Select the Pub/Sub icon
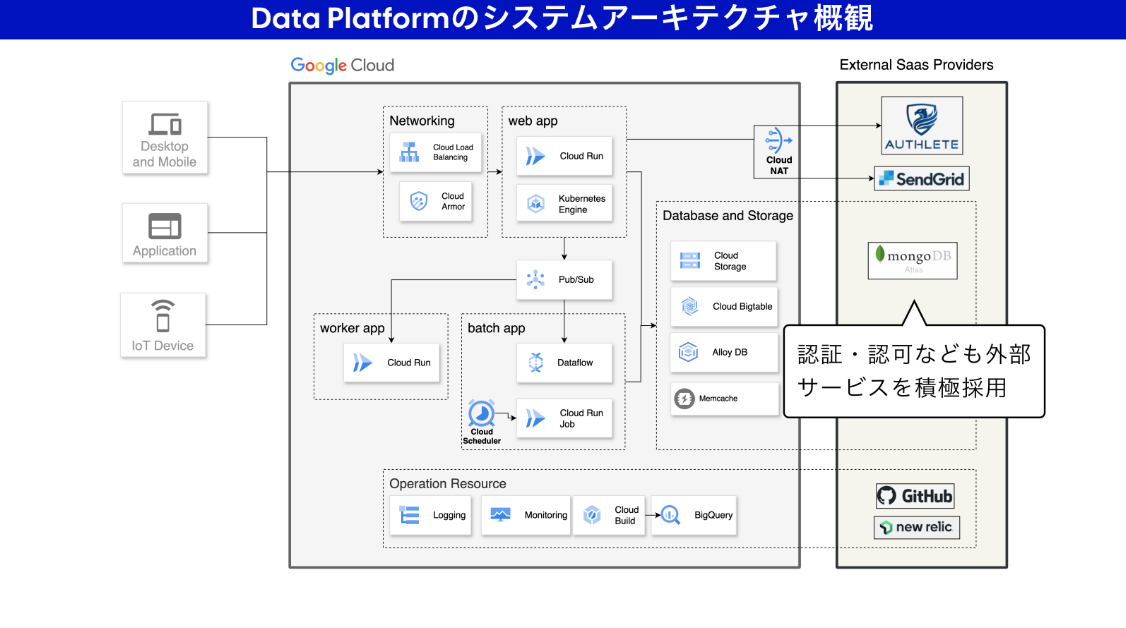 click(x=535, y=280)
